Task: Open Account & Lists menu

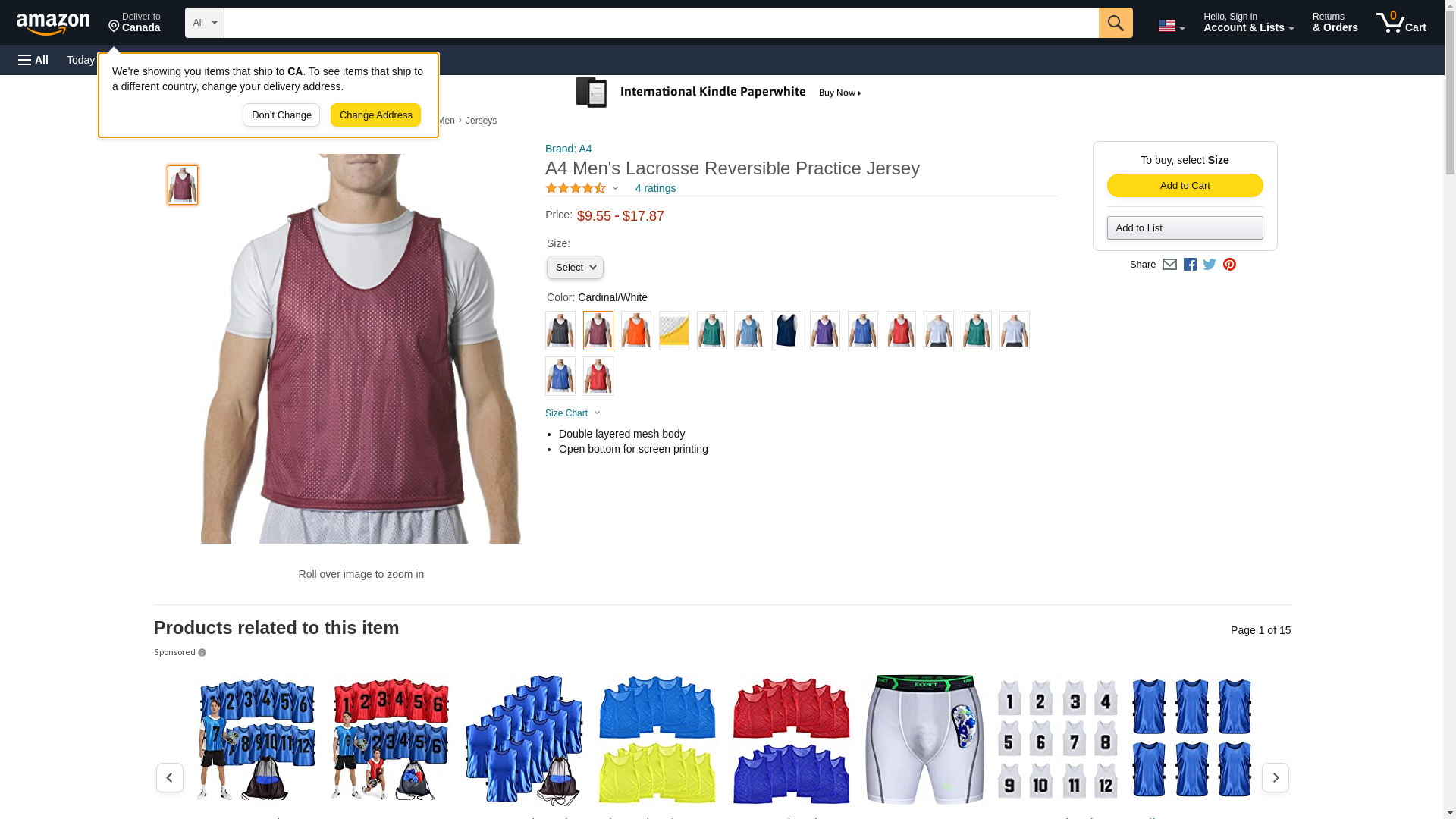Action: (1248, 23)
